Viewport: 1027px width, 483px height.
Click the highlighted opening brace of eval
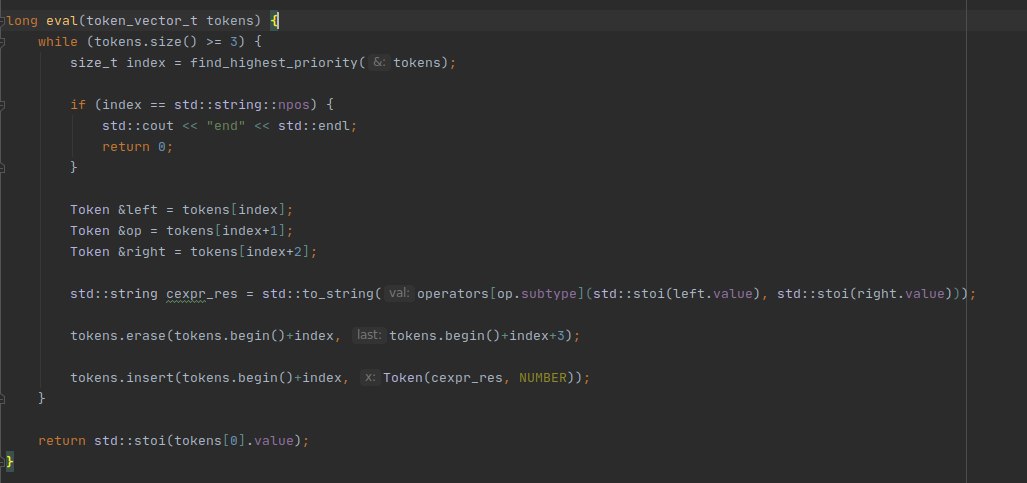click(274, 21)
